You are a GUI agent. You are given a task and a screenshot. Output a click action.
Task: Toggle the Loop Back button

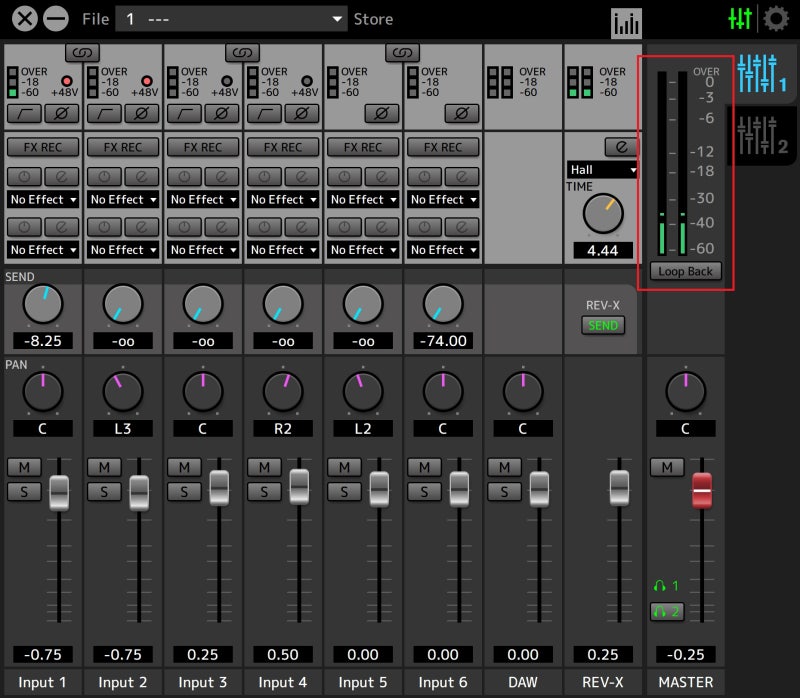685,271
